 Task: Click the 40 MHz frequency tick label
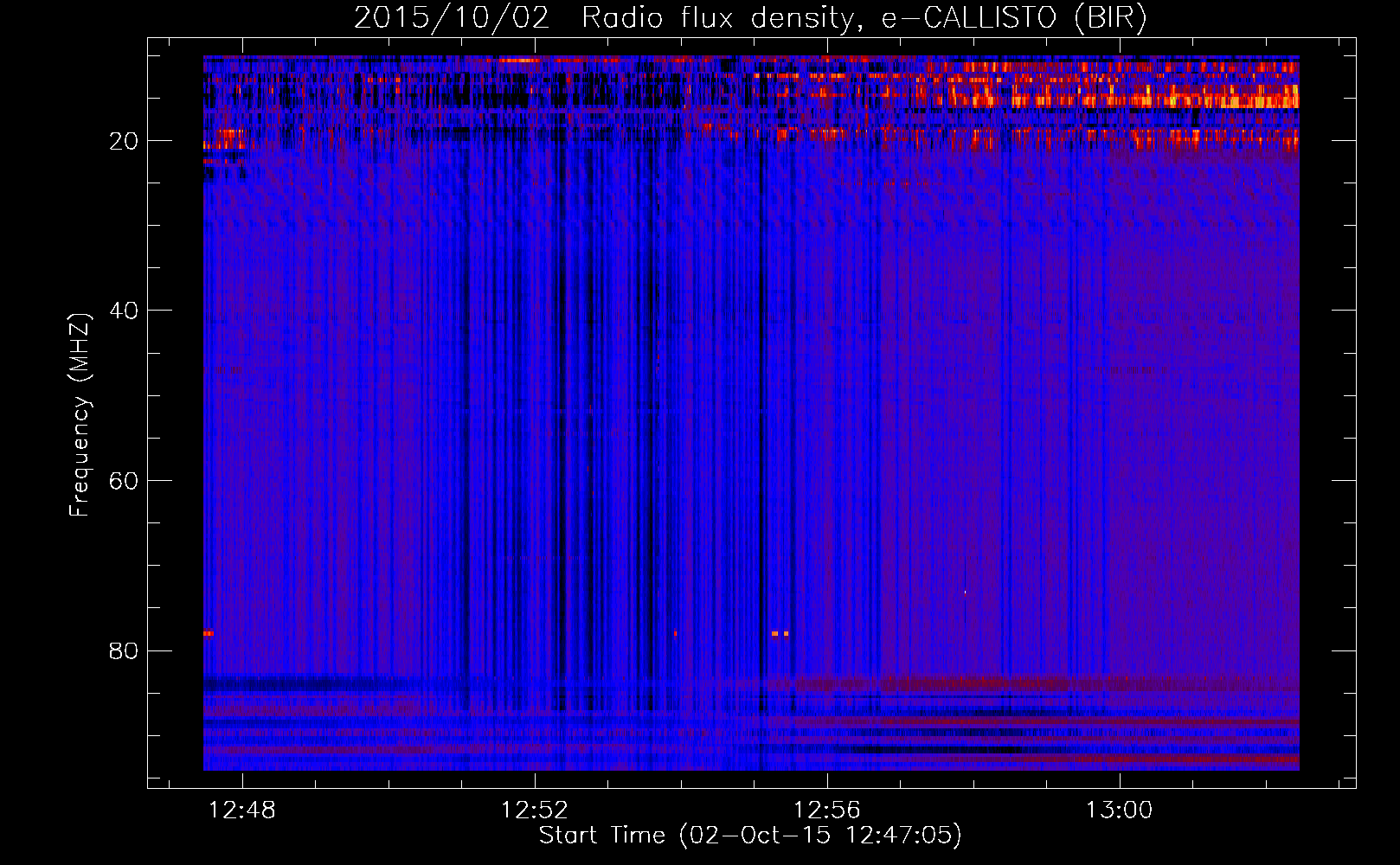[124, 311]
